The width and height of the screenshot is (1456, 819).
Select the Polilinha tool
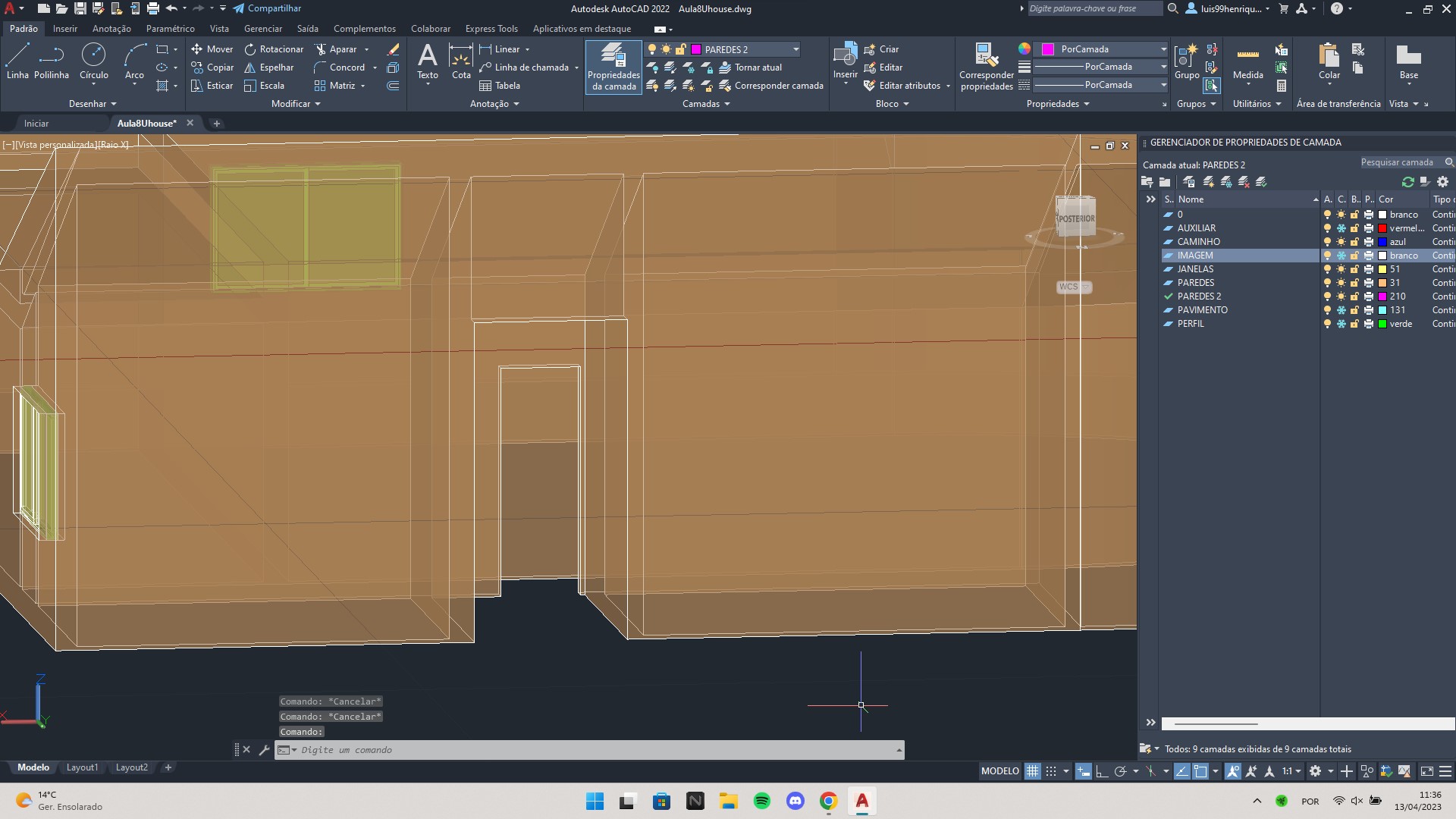52,61
